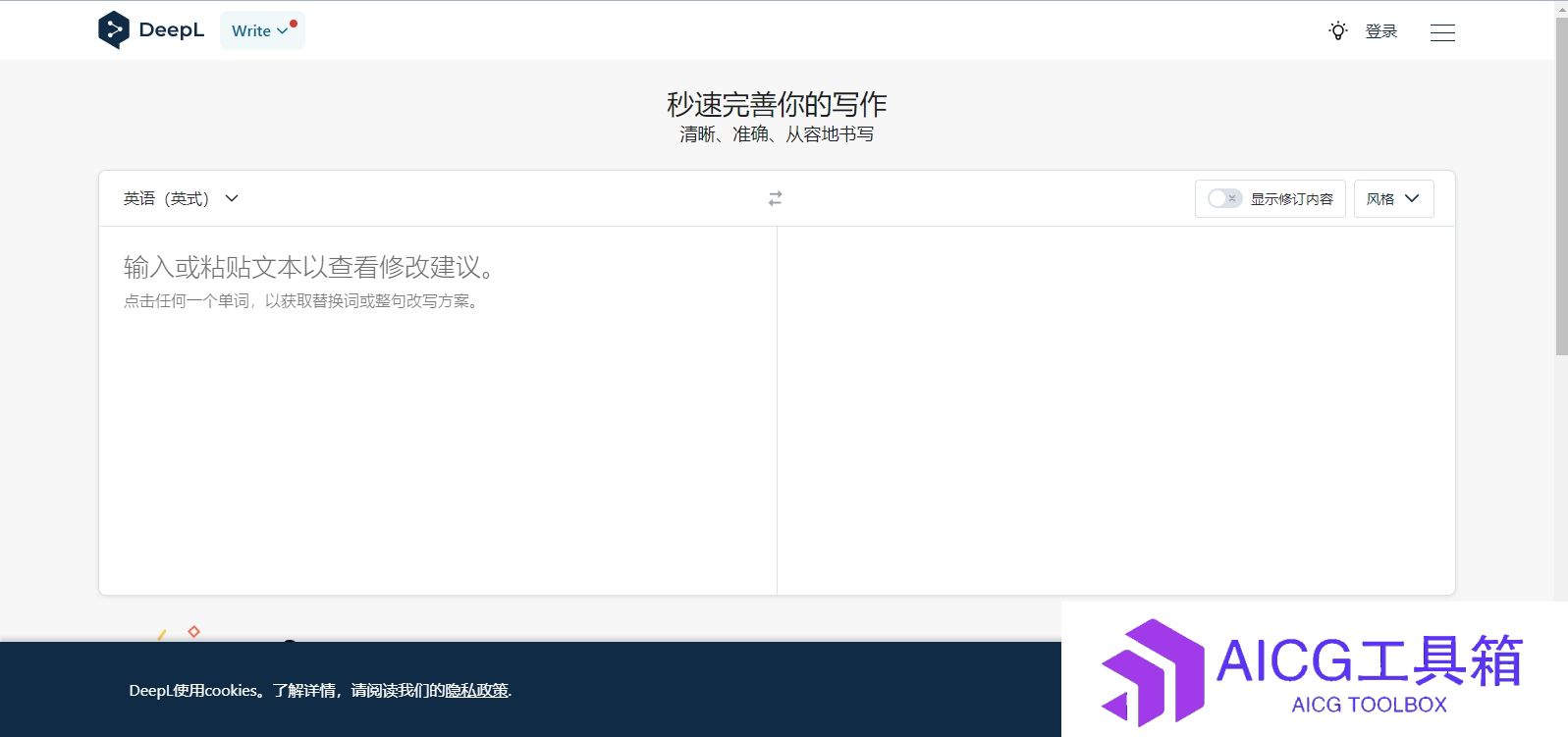Viewport: 1568px width, 737px height.
Task: Click into the source text input area
Action: pos(438,410)
